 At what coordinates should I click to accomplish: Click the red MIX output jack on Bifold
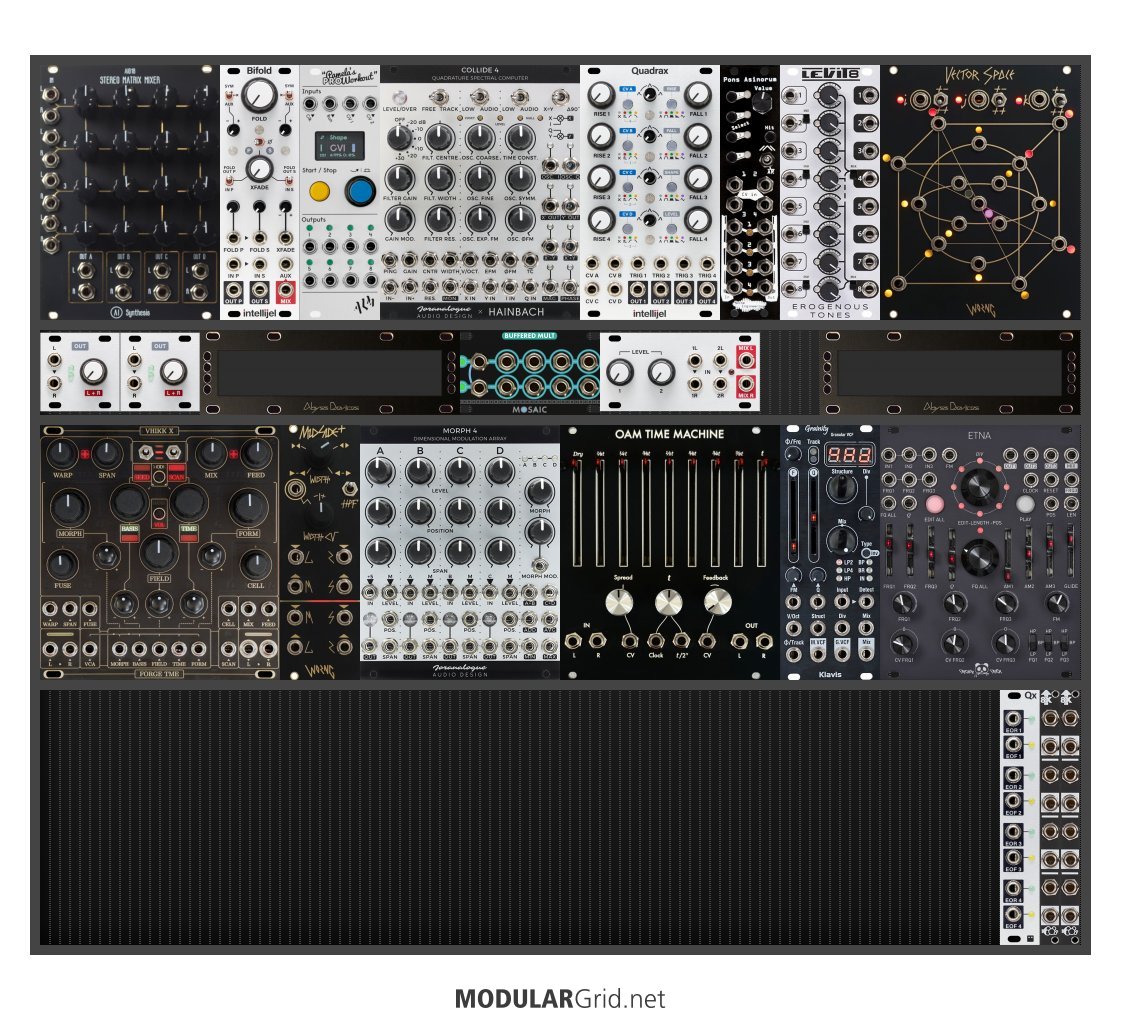(x=285, y=290)
